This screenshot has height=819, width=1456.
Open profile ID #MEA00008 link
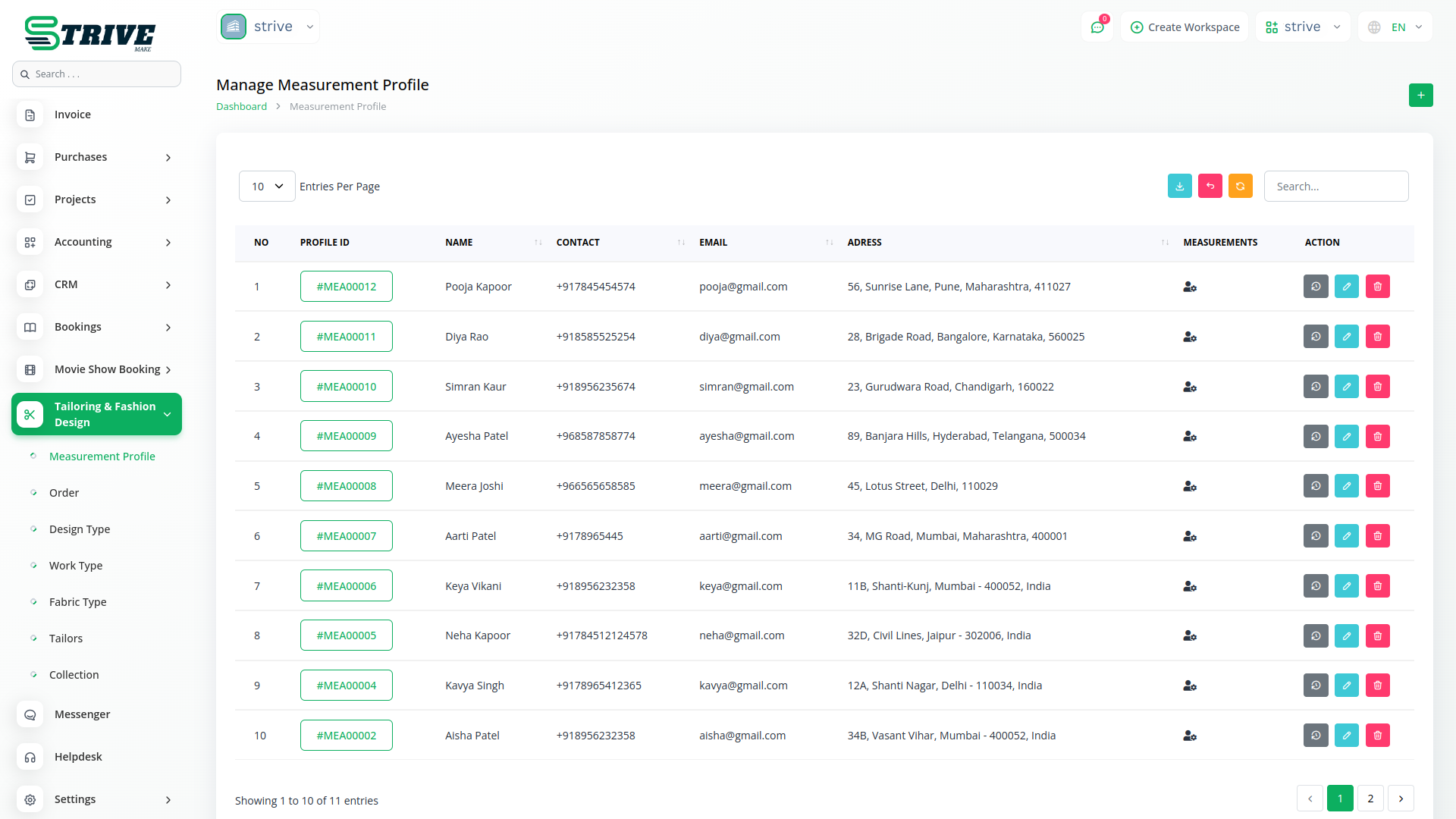pyautogui.click(x=346, y=486)
